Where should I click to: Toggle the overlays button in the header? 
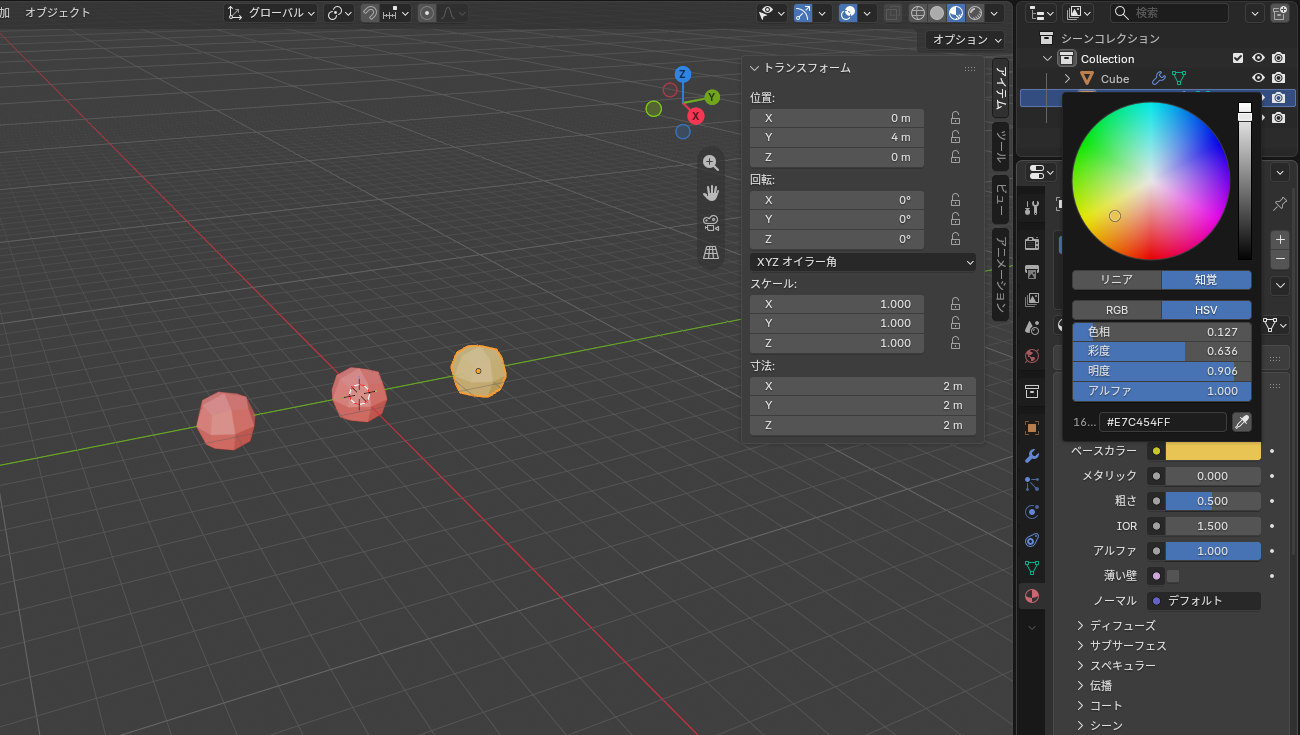[x=848, y=13]
